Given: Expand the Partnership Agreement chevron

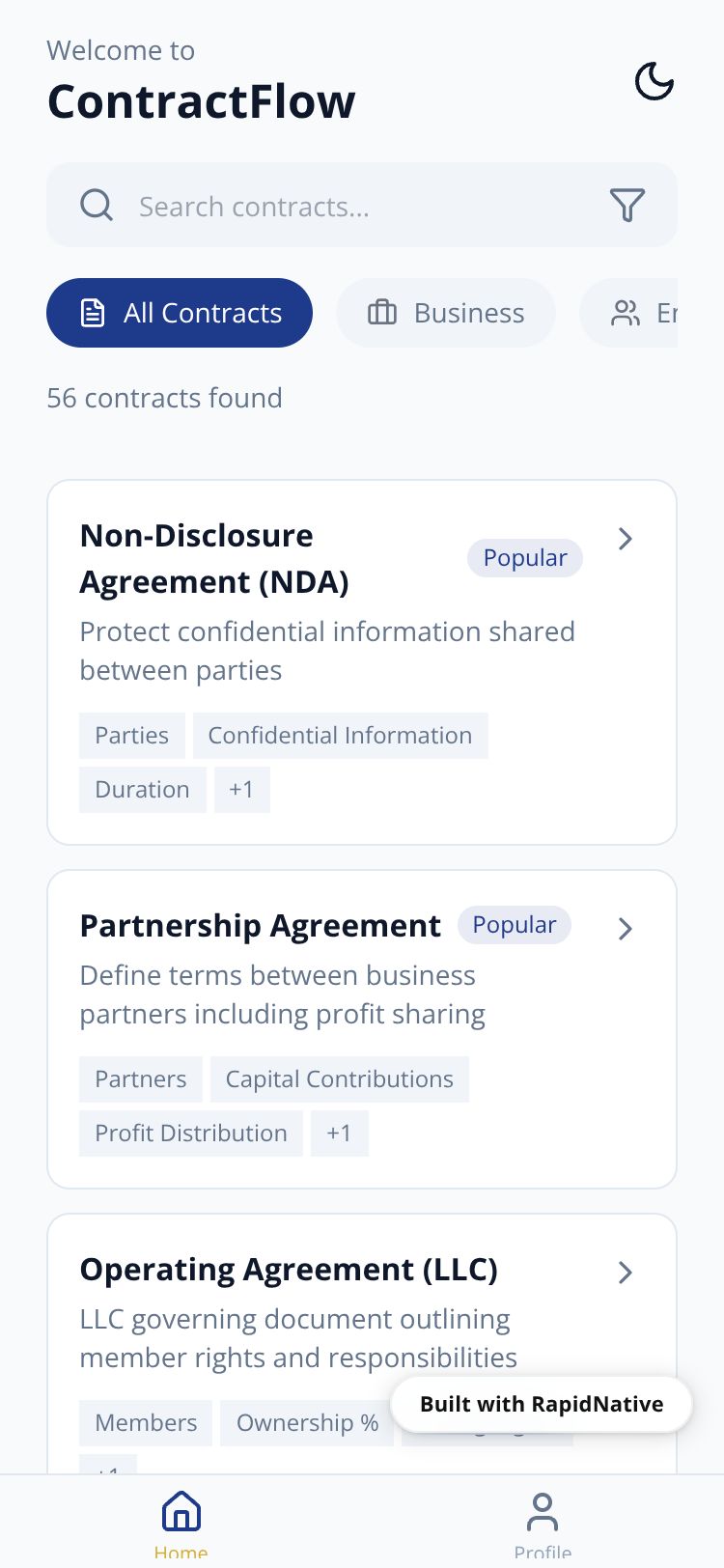Looking at the screenshot, I should pos(626,929).
